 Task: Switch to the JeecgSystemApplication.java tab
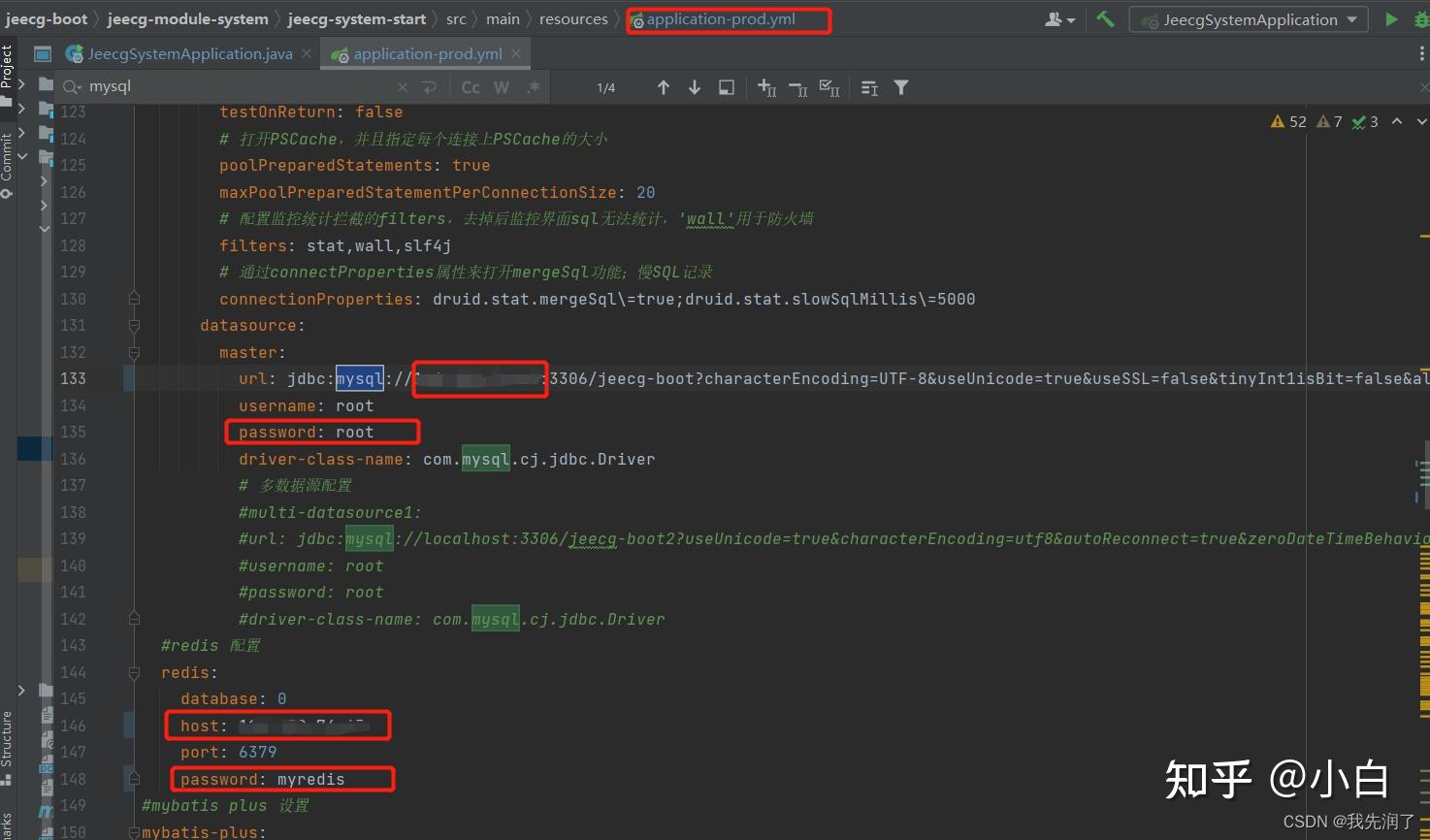tap(189, 53)
